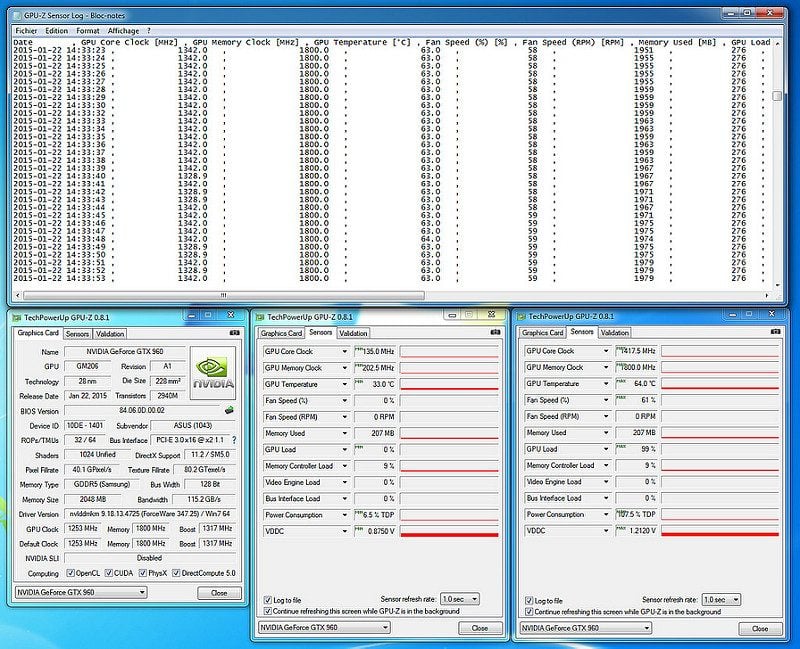This screenshot has width=800, height=649.
Task: Click Close button in right GPU-Z window
Action: click(x=760, y=629)
